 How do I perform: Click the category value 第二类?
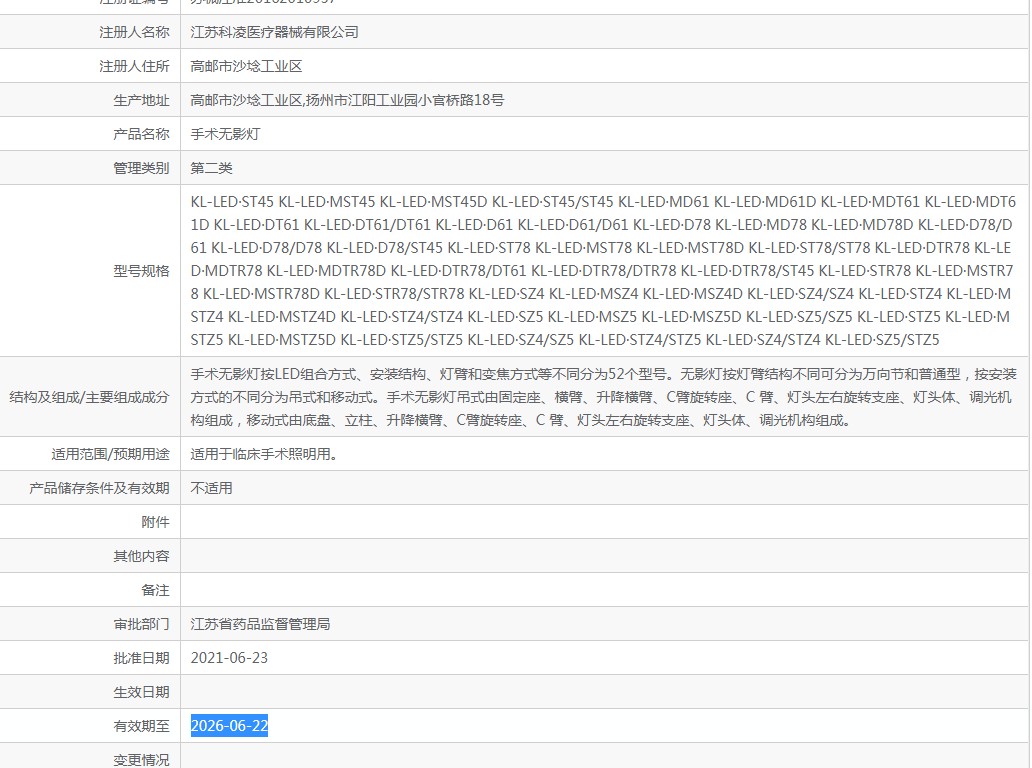tap(211, 168)
